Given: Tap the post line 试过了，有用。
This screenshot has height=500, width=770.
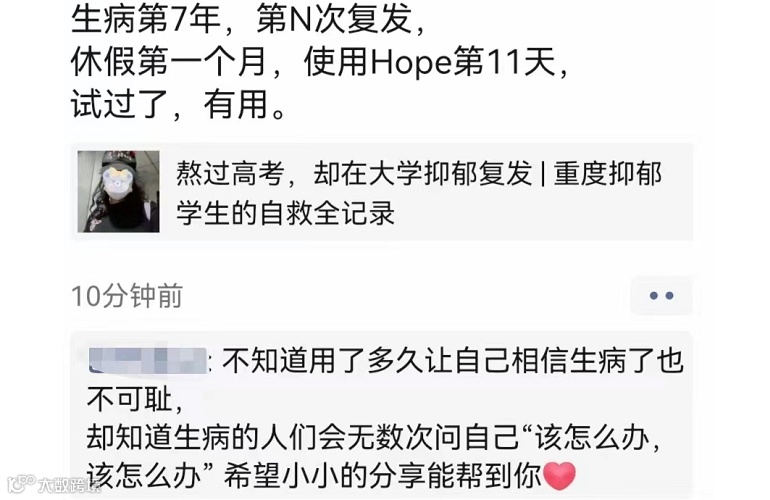Looking at the screenshot, I should 178,105.
